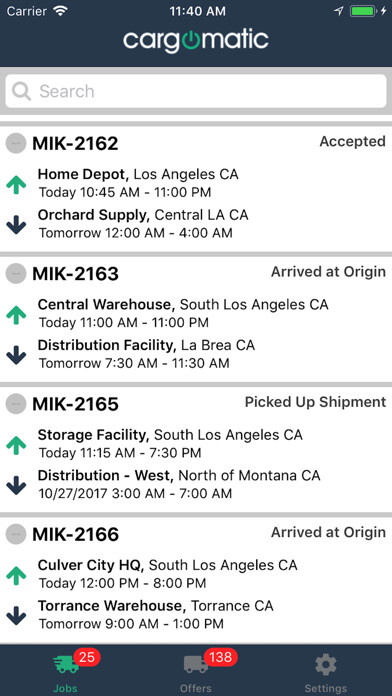Tap the gray circle beside MIK-2165
Viewport: 392px width, 696px height.
(16, 403)
